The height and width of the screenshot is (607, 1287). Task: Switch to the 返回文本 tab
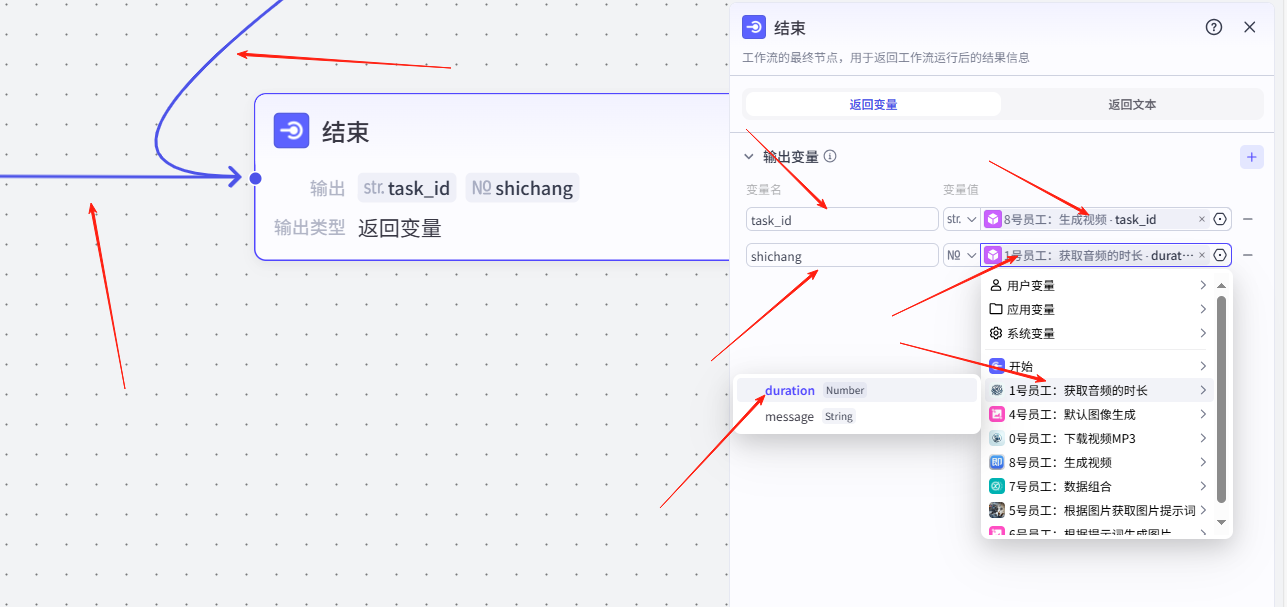pyautogui.click(x=1131, y=104)
